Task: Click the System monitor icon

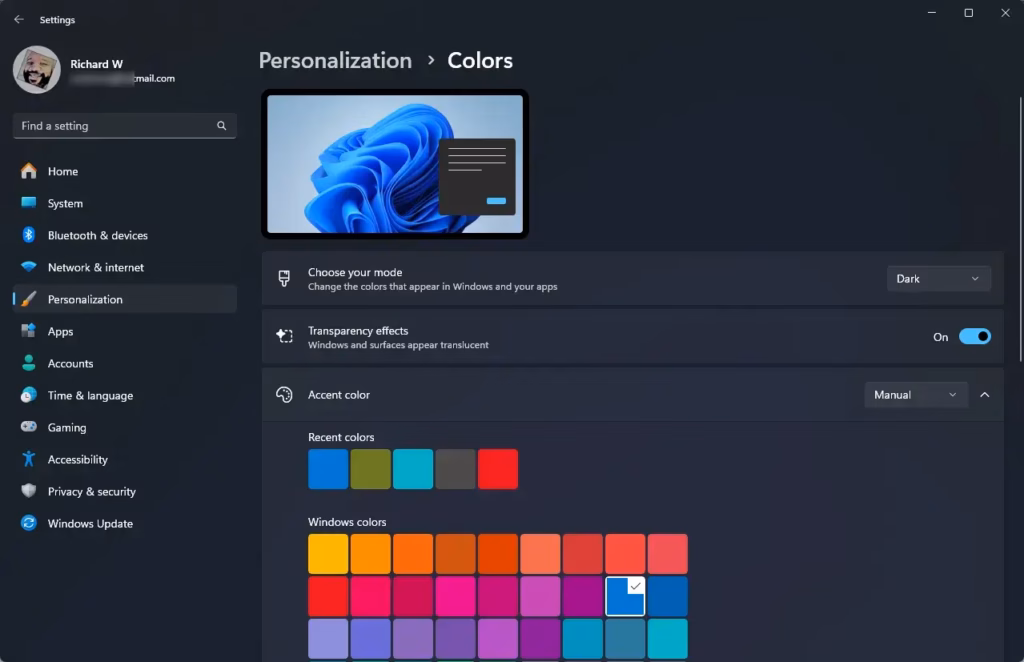Action: (x=29, y=203)
